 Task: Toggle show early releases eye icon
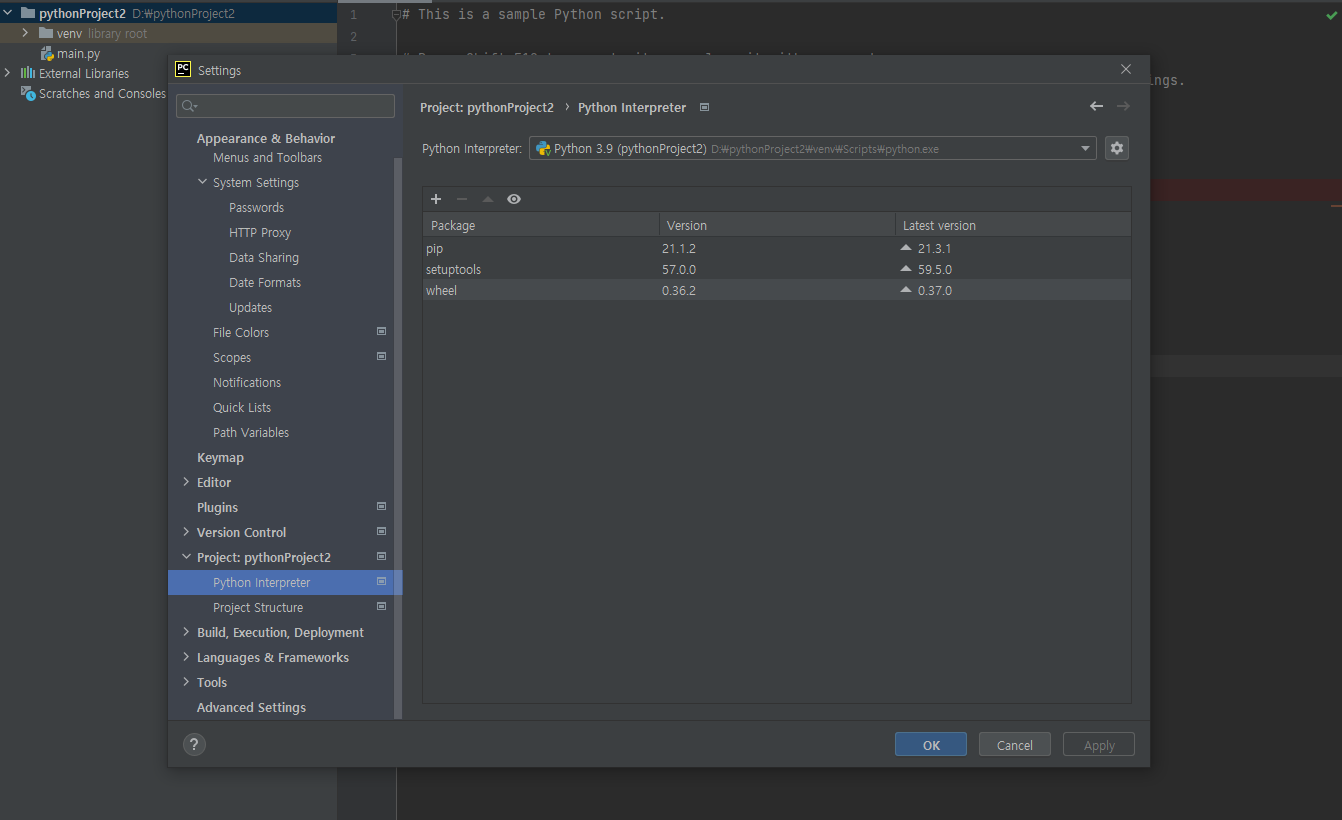tap(514, 199)
